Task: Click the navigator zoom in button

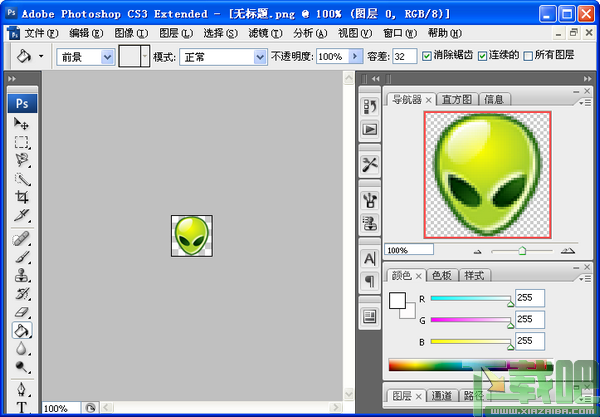Action: pos(568,251)
